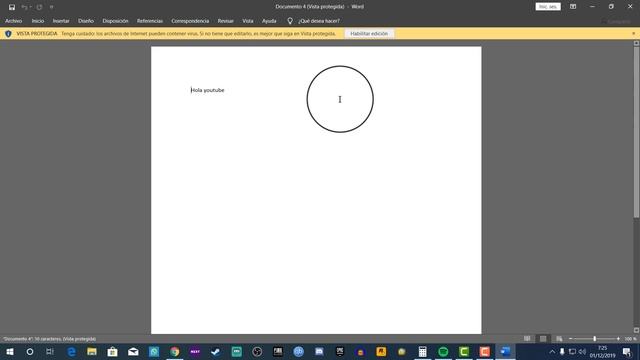Open Epic Games Launcher from the taskbar
640x360 pixels.
pos(340,351)
